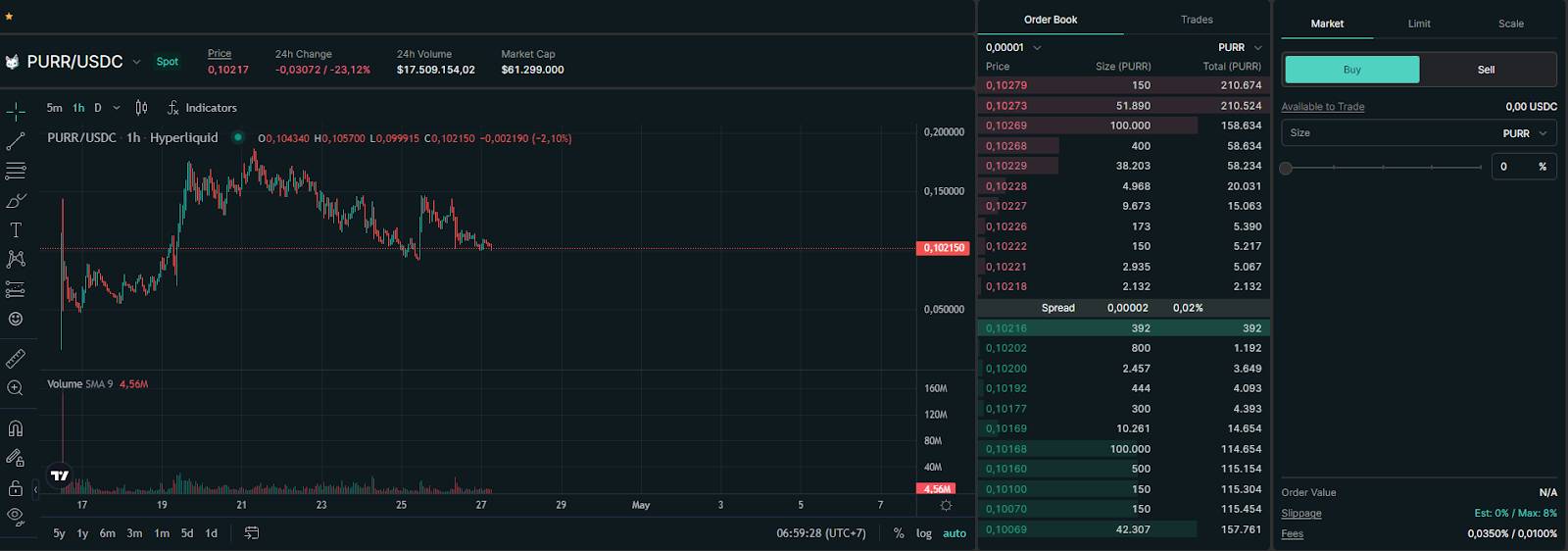1568x551 pixels.
Task: Select ask price 0,10279 in order book
Action: click(x=1006, y=85)
